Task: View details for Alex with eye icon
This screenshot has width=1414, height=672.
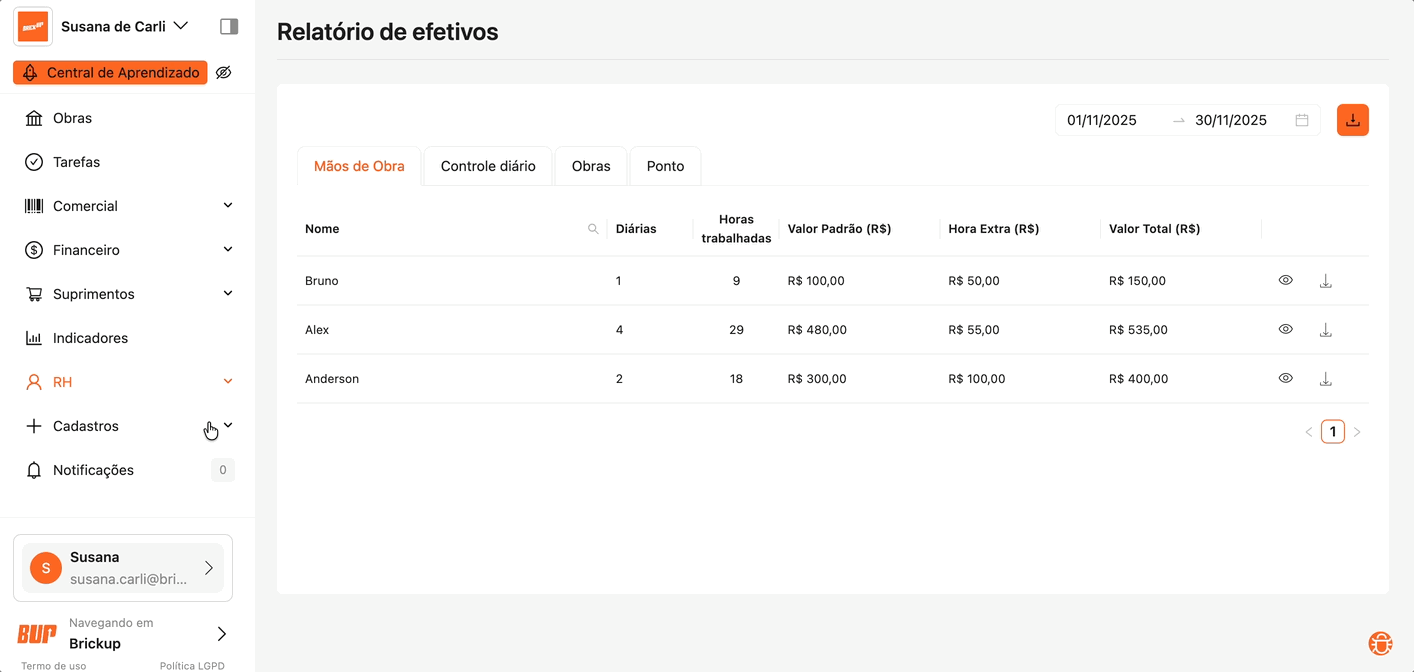Action: 1286,329
